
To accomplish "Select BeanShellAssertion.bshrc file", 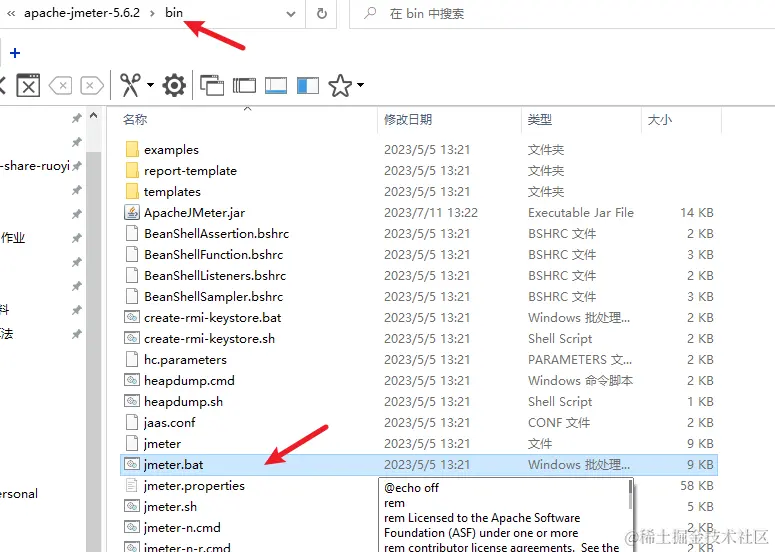I will 216,234.
